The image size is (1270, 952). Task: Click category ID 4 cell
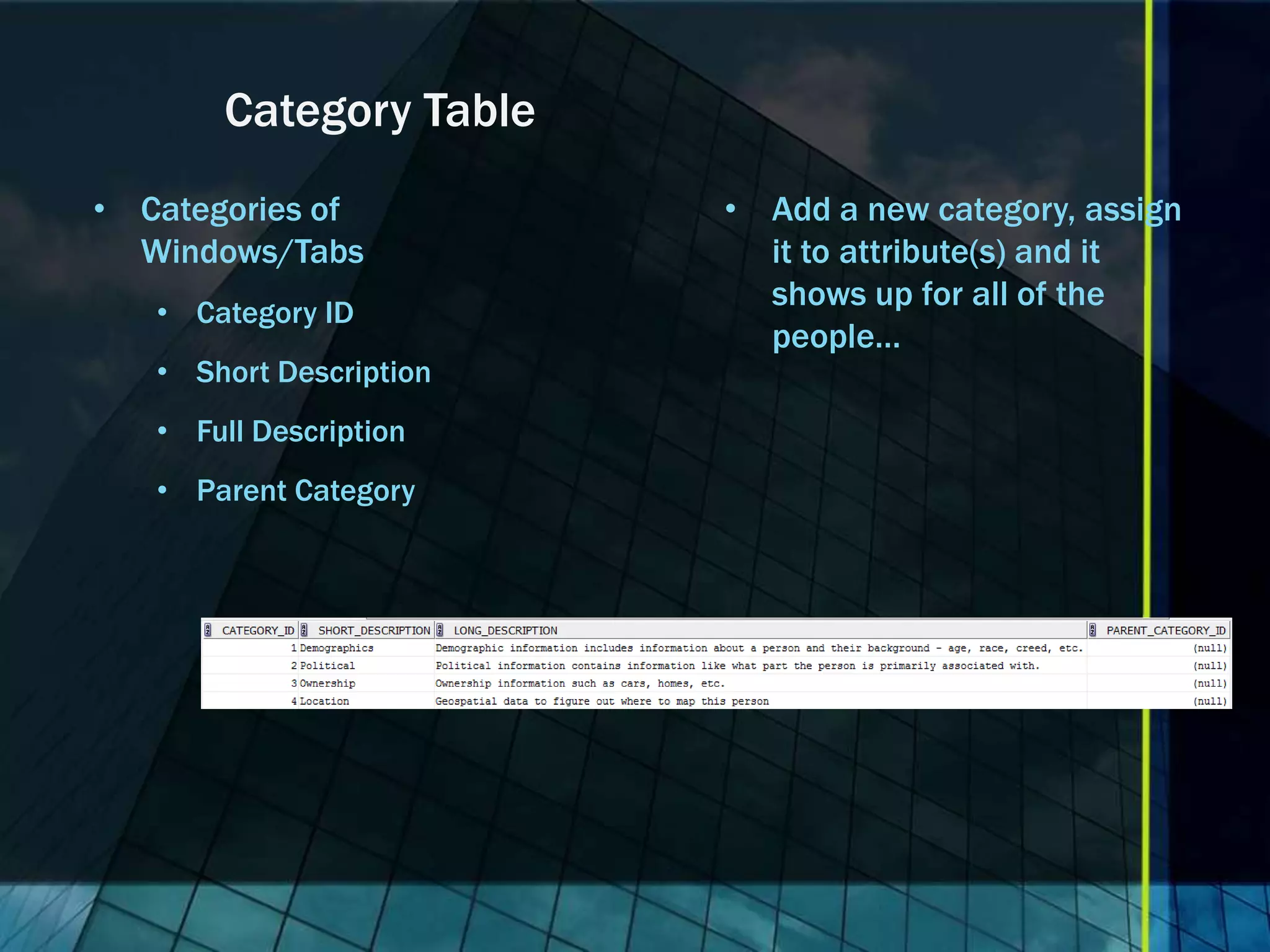click(x=250, y=701)
